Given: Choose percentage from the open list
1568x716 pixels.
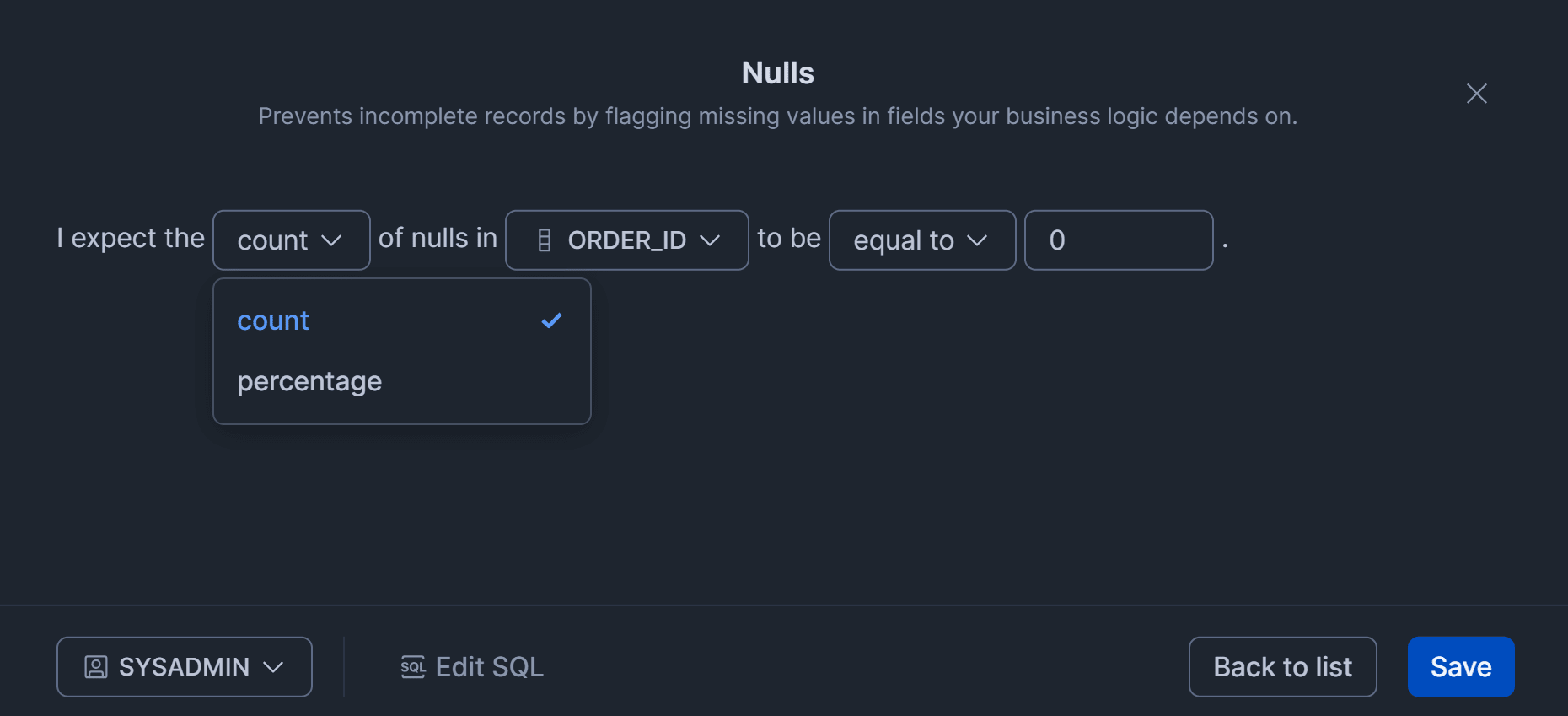Looking at the screenshot, I should tap(309, 381).
